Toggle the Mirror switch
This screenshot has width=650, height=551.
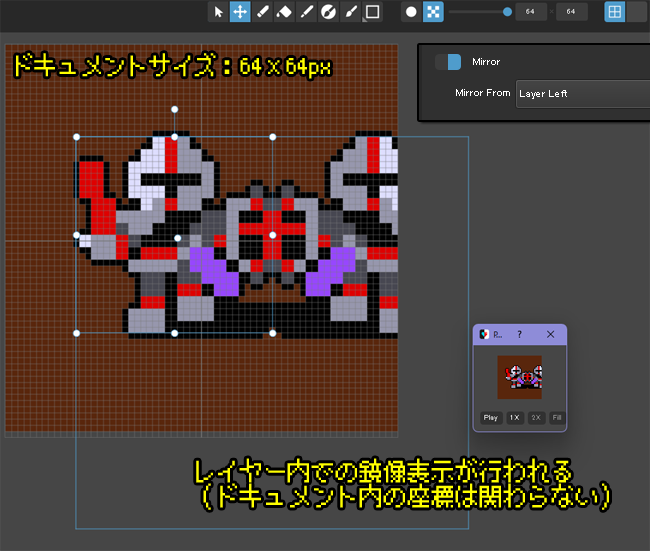pos(448,62)
